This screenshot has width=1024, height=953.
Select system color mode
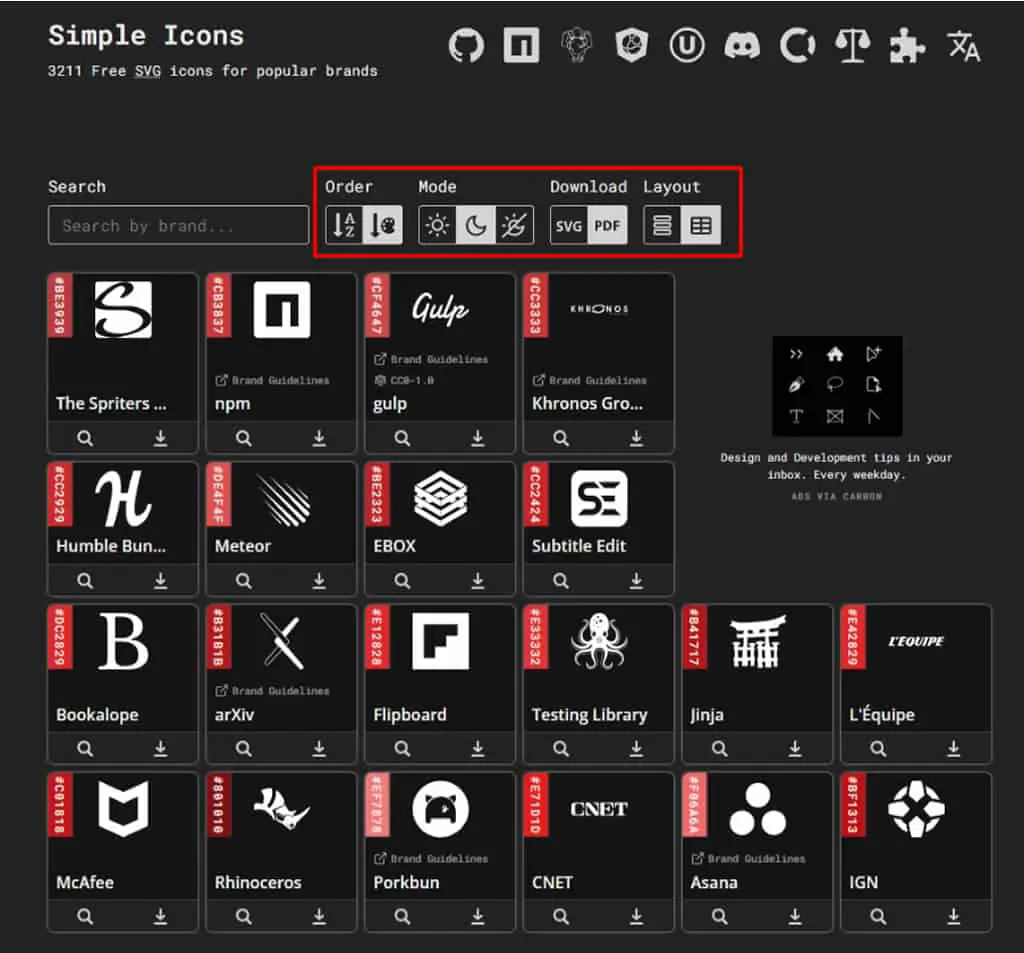[515, 225]
